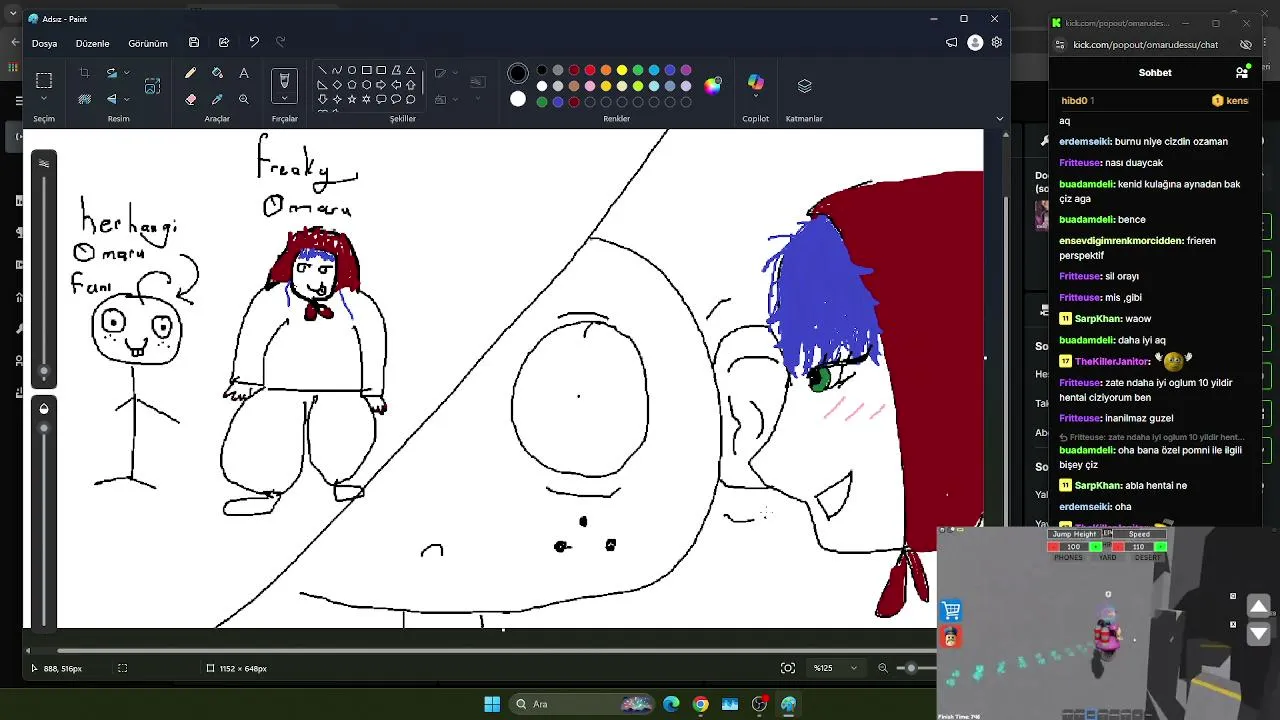Image resolution: width=1280 pixels, height=720 pixels.
Task: Open chat settings icon in Kick chat
Action: 1242,72
